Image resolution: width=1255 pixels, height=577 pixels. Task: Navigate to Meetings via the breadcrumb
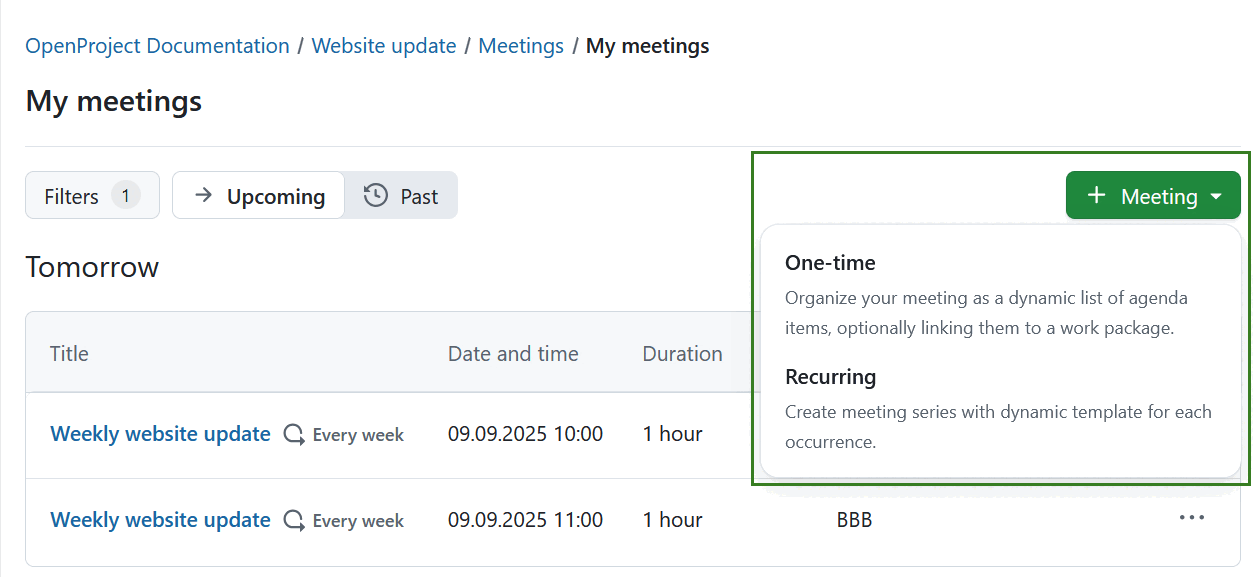(x=521, y=45)
